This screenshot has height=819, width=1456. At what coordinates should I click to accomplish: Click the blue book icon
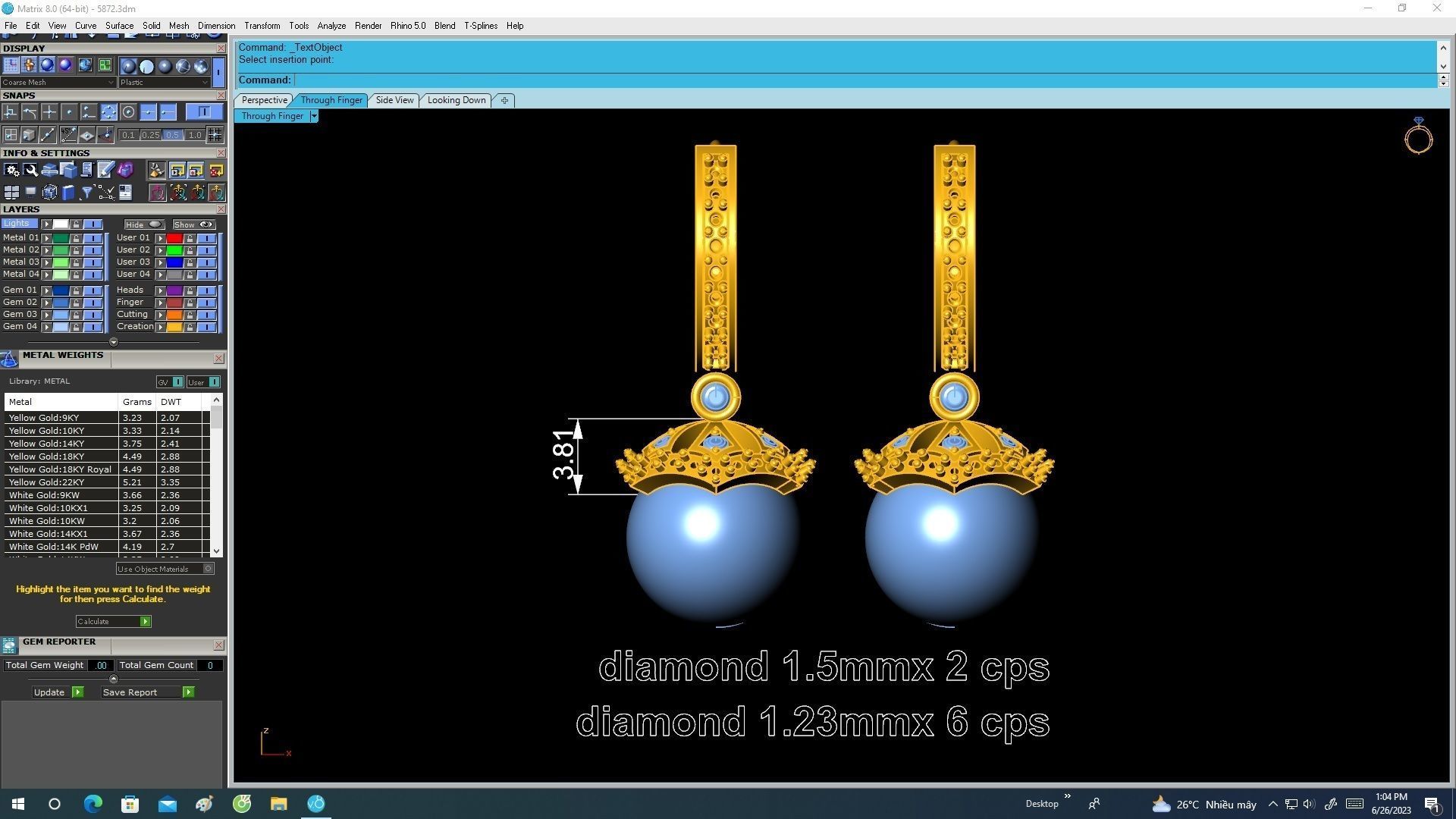pyautogui.click(x=68, y=193)
